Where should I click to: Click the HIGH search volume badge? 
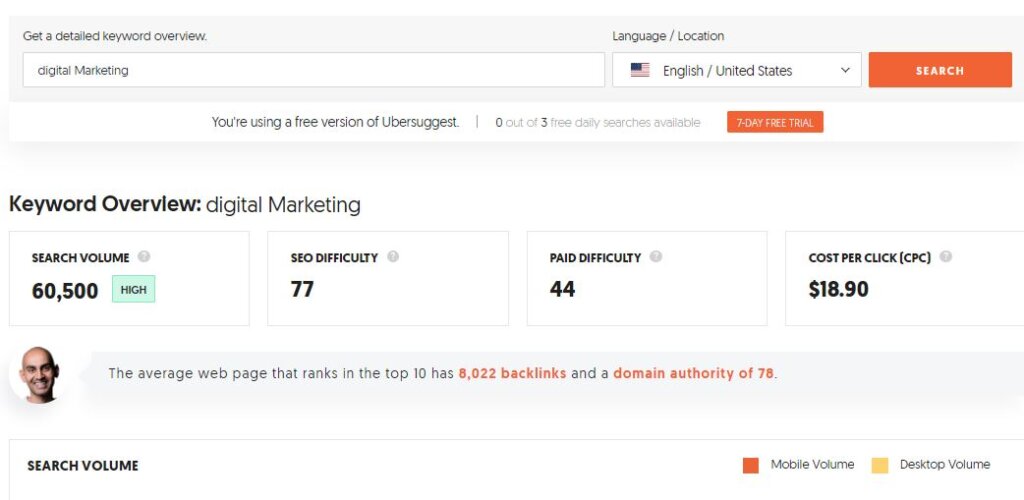133,289
